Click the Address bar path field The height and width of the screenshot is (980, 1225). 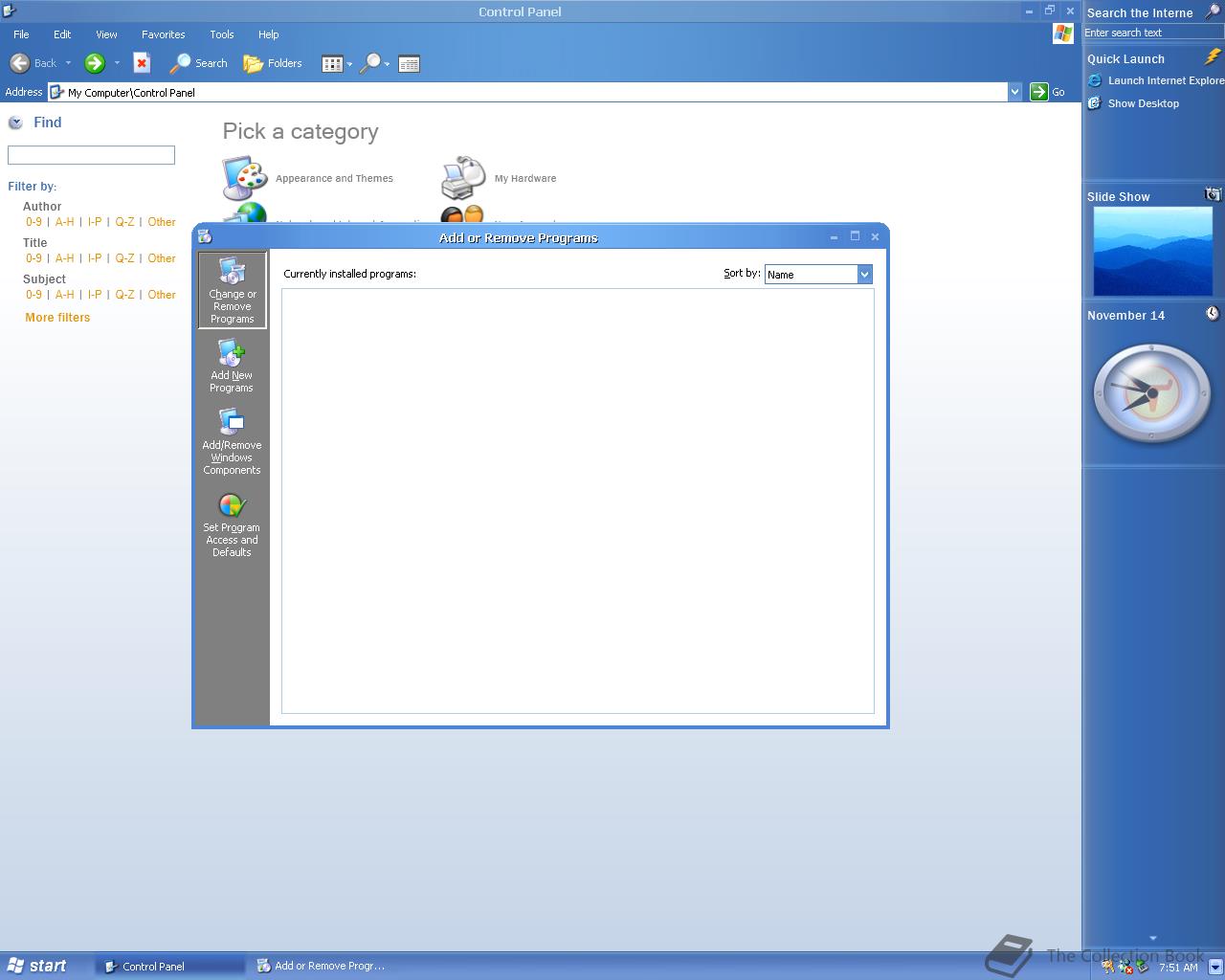click(527, 92)
